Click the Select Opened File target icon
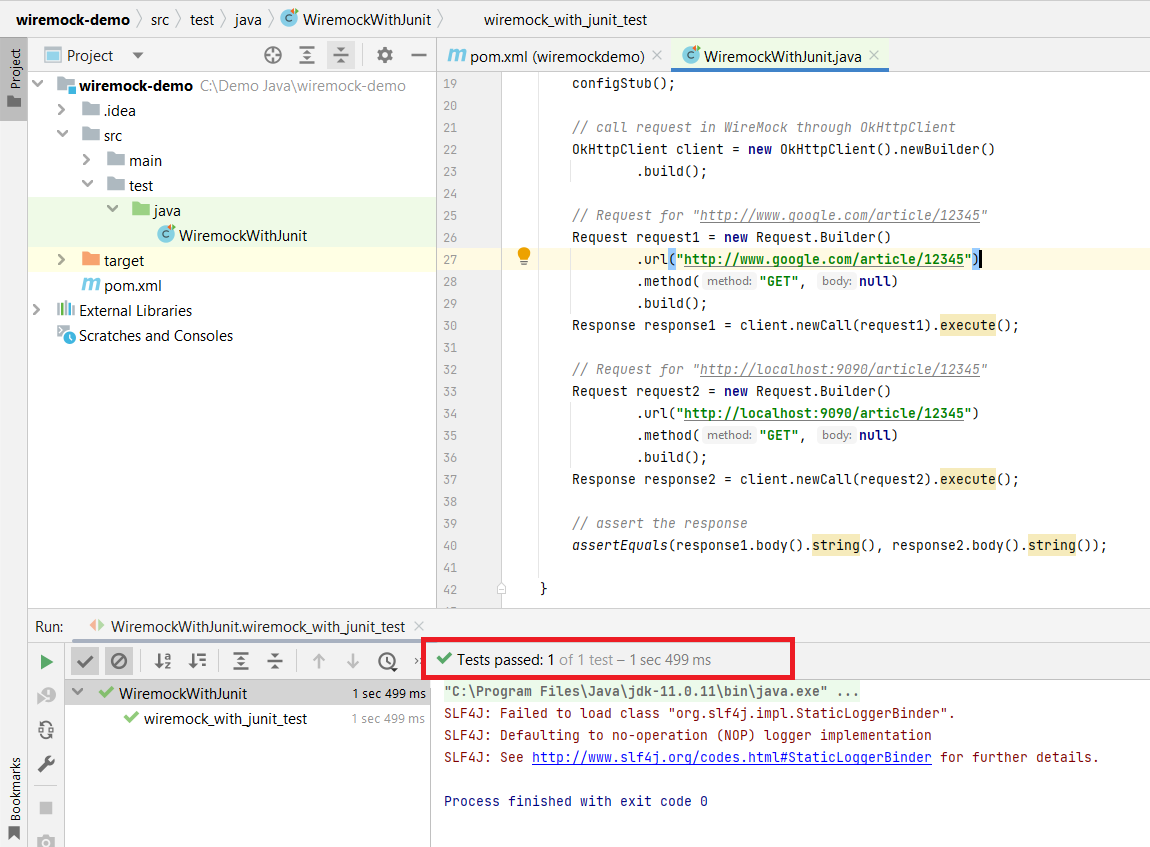This screenshot has height=847, width=1150. coord(273,56)
